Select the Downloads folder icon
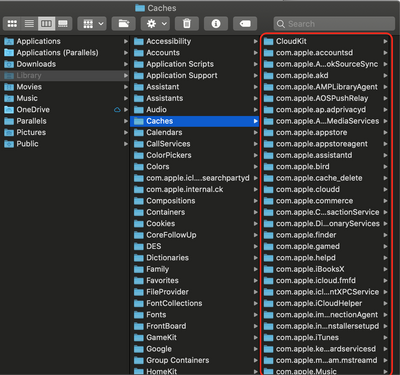Screen dimensions: 400x375 click(x=9, y=64)
